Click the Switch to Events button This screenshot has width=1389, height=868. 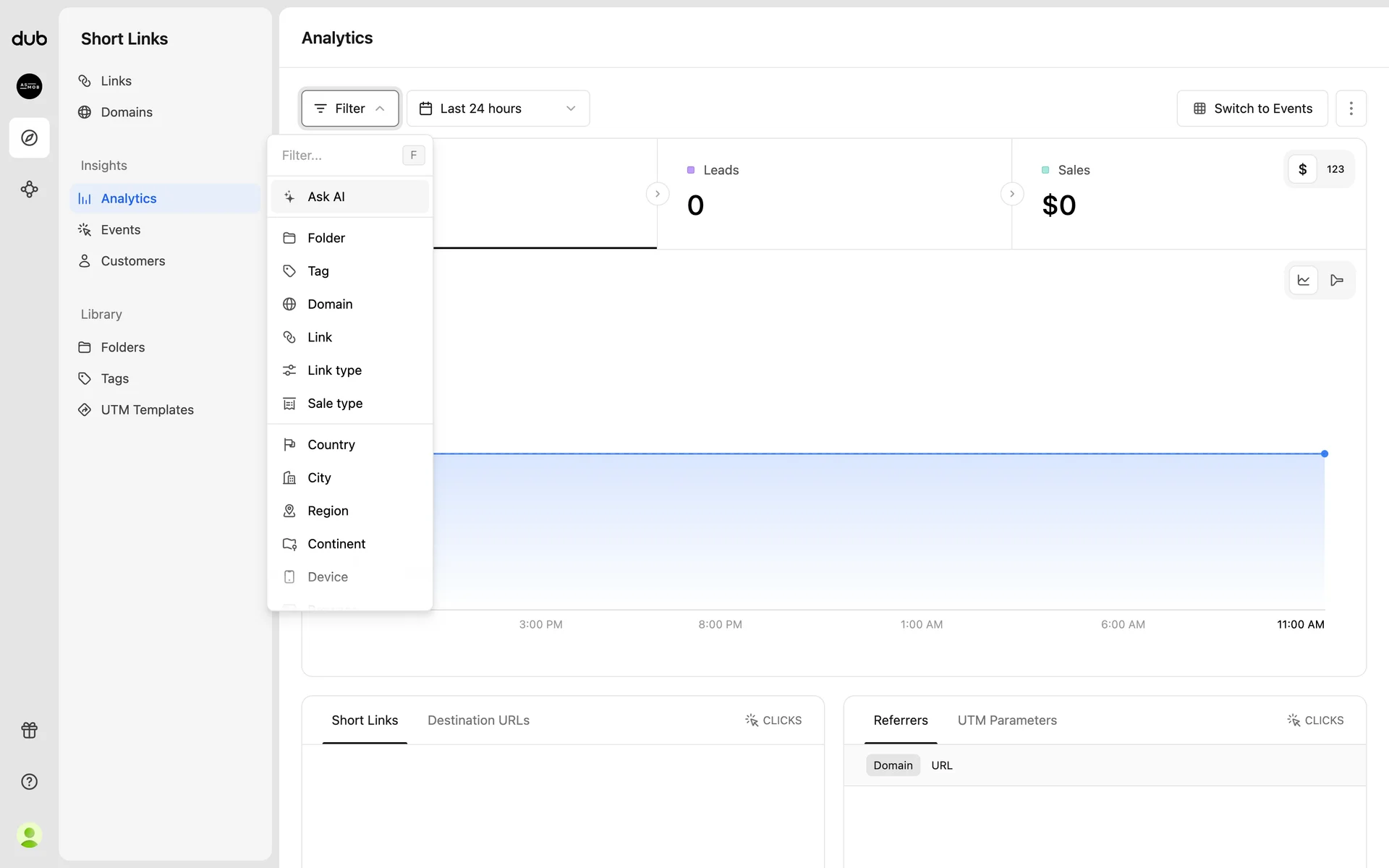[1252, 109]
